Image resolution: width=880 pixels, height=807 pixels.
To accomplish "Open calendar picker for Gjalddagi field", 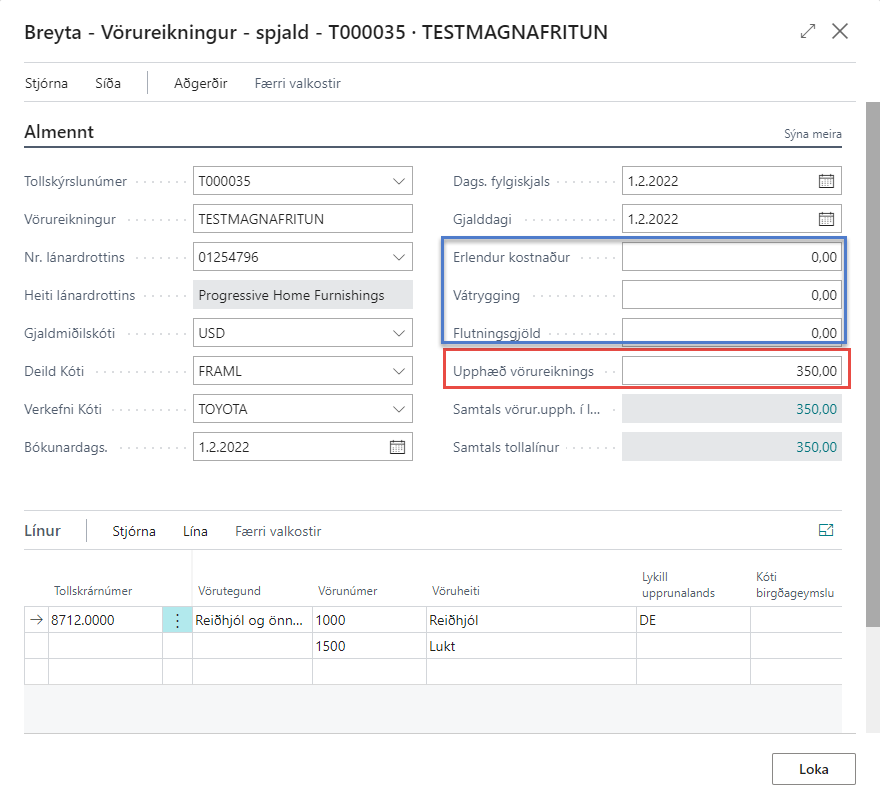I will coord(826,219).
